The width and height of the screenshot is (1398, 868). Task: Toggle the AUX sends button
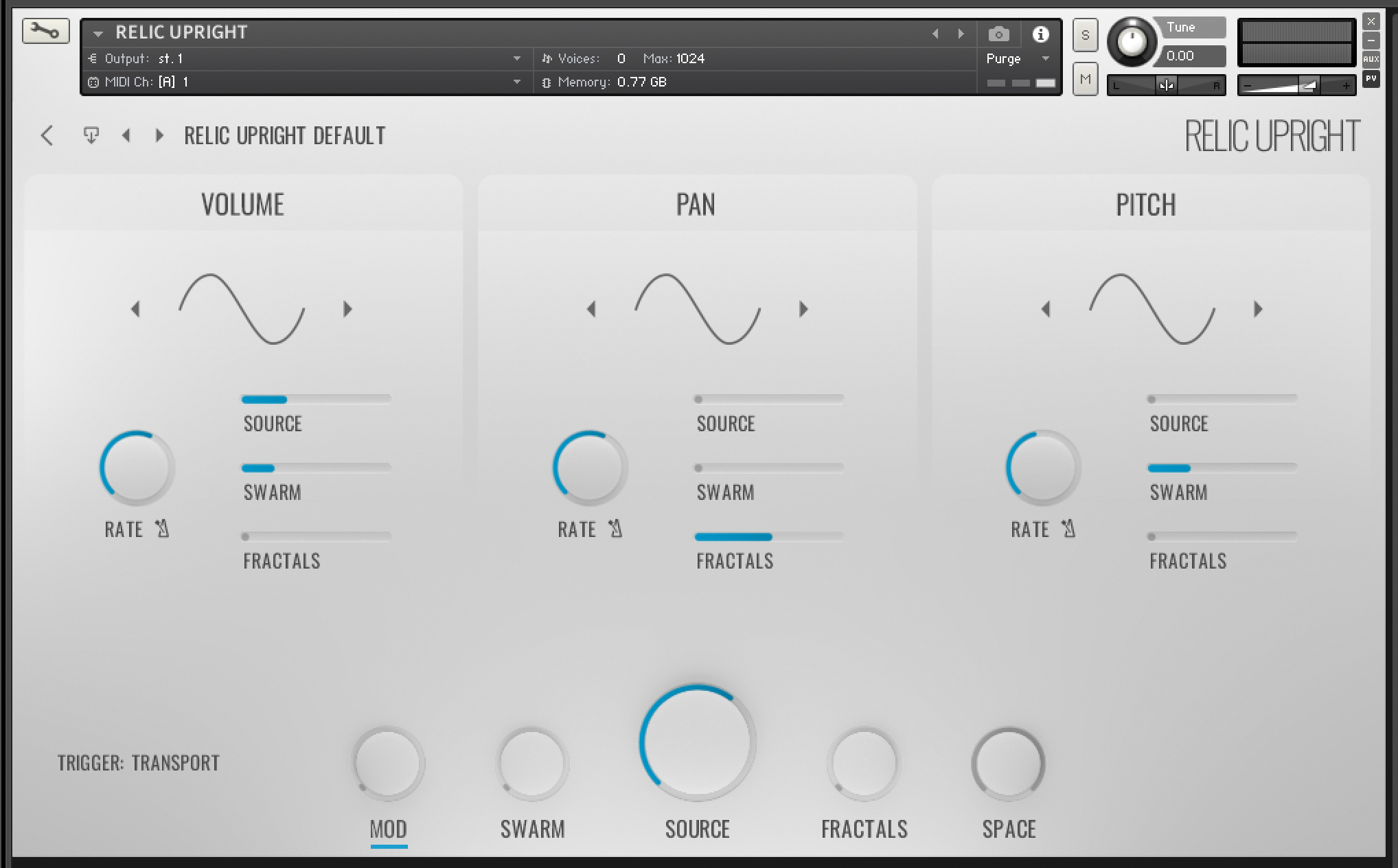[x=1371, y=59]
